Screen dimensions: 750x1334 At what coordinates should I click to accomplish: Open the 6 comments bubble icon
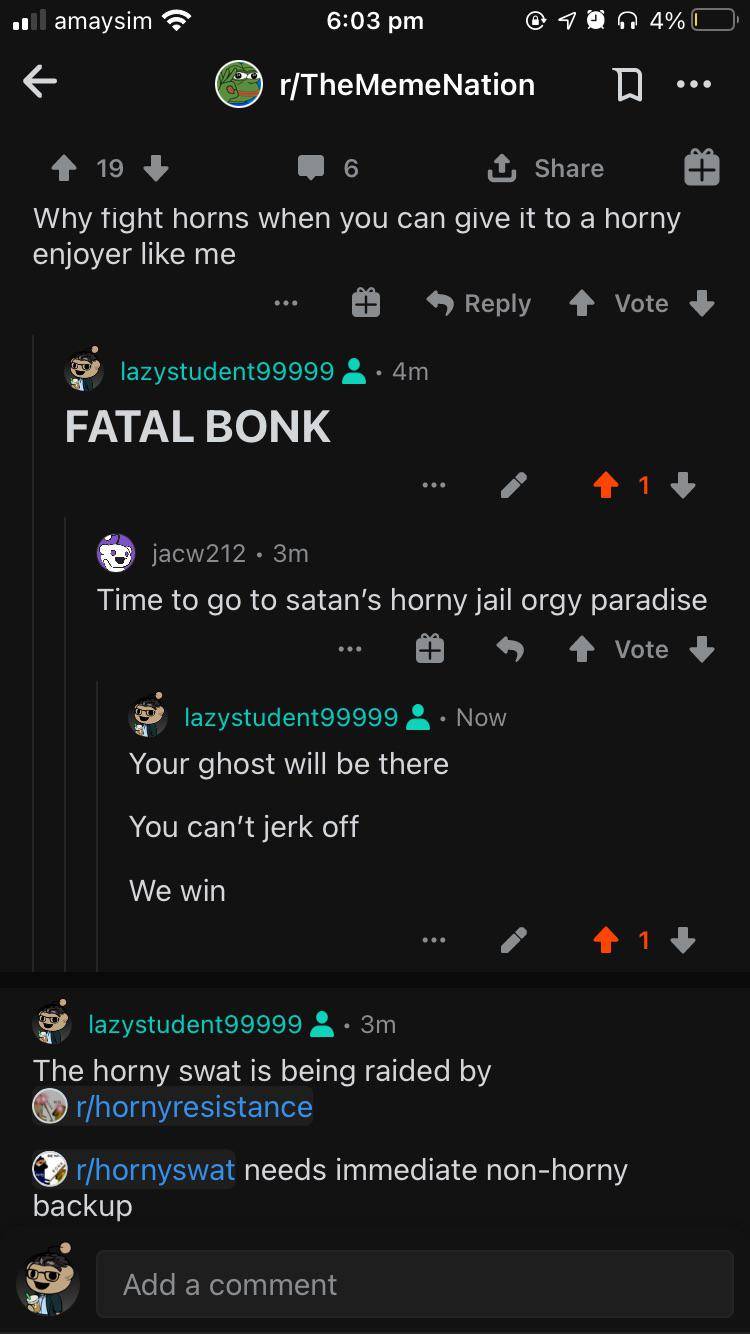tap(311, 168)
